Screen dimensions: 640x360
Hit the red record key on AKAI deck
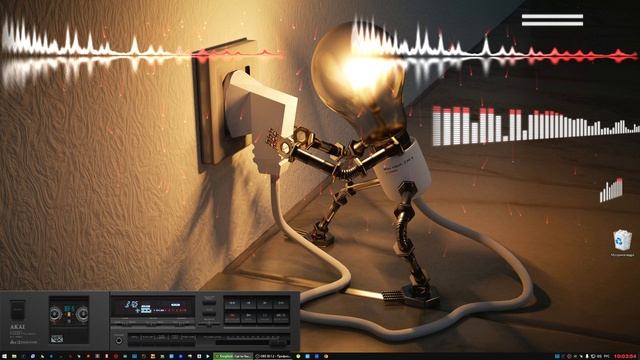[233, 316]
